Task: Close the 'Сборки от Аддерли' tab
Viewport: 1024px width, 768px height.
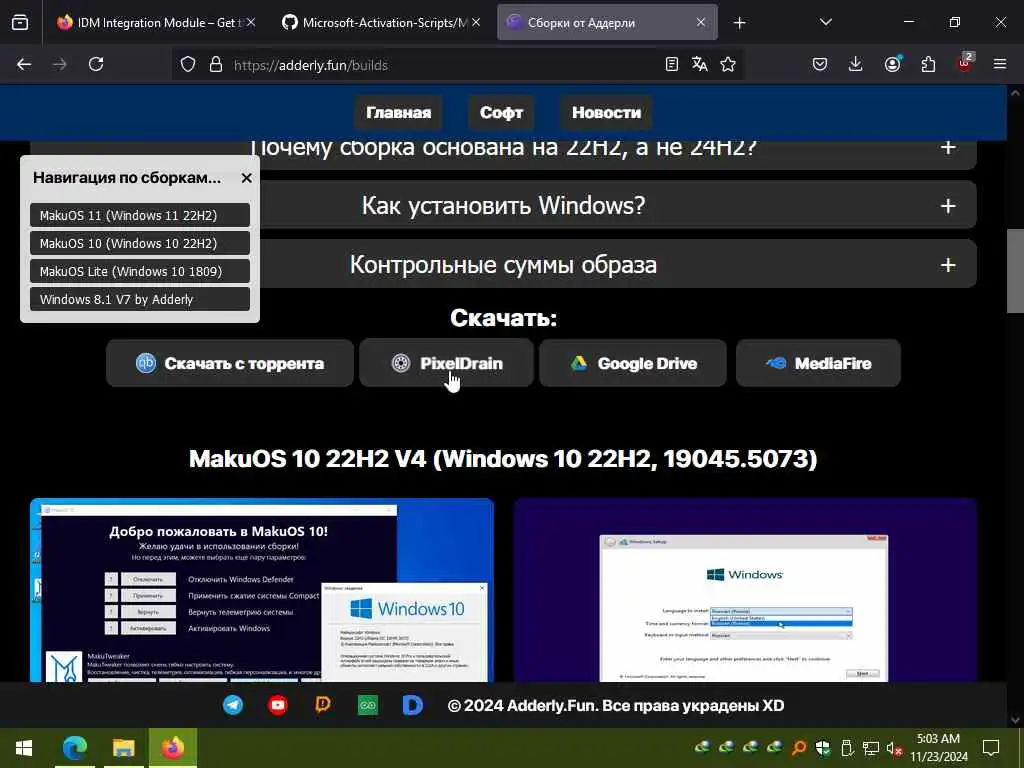Action: point(701,23)
